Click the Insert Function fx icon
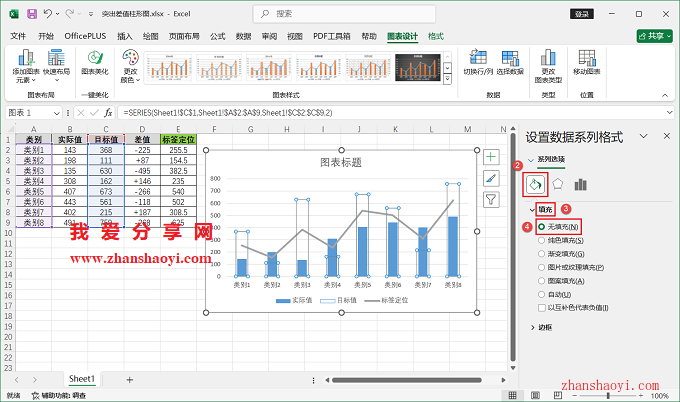 click(x=108, y=113)
